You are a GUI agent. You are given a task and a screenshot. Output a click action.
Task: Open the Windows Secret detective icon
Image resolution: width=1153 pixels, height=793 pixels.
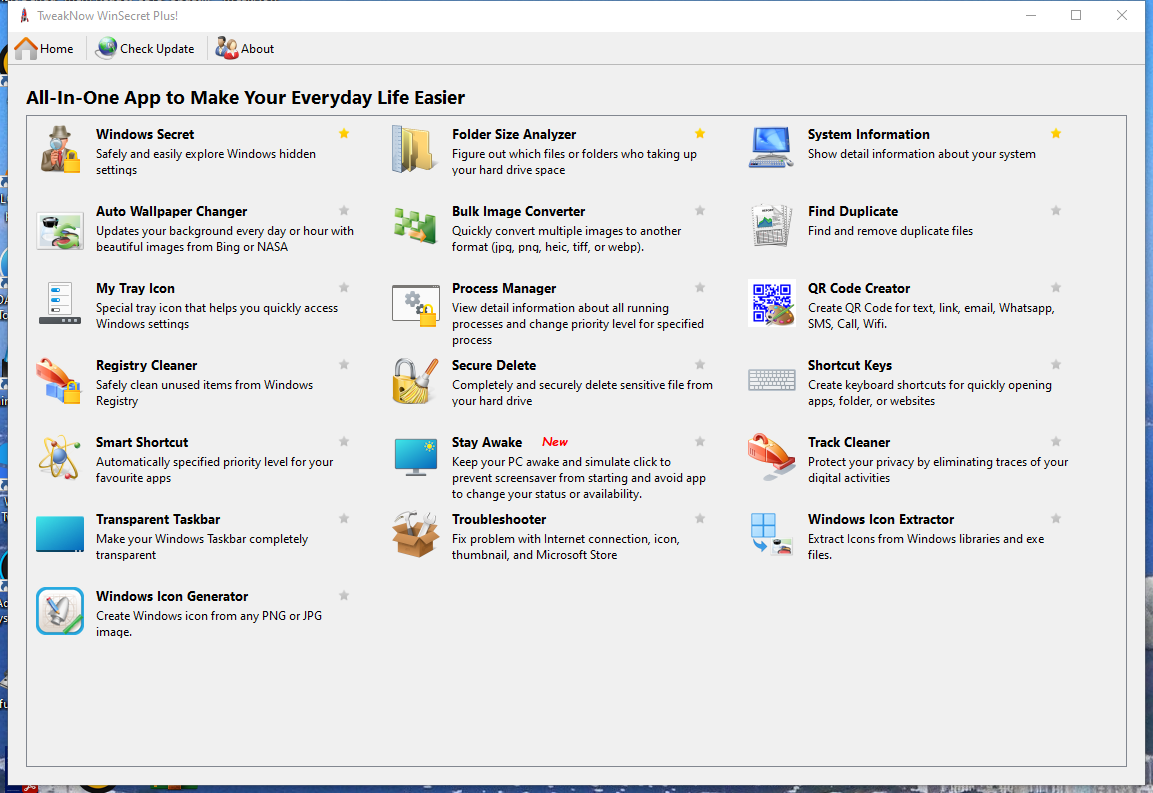pyautogui.click(x=59, y=150)
